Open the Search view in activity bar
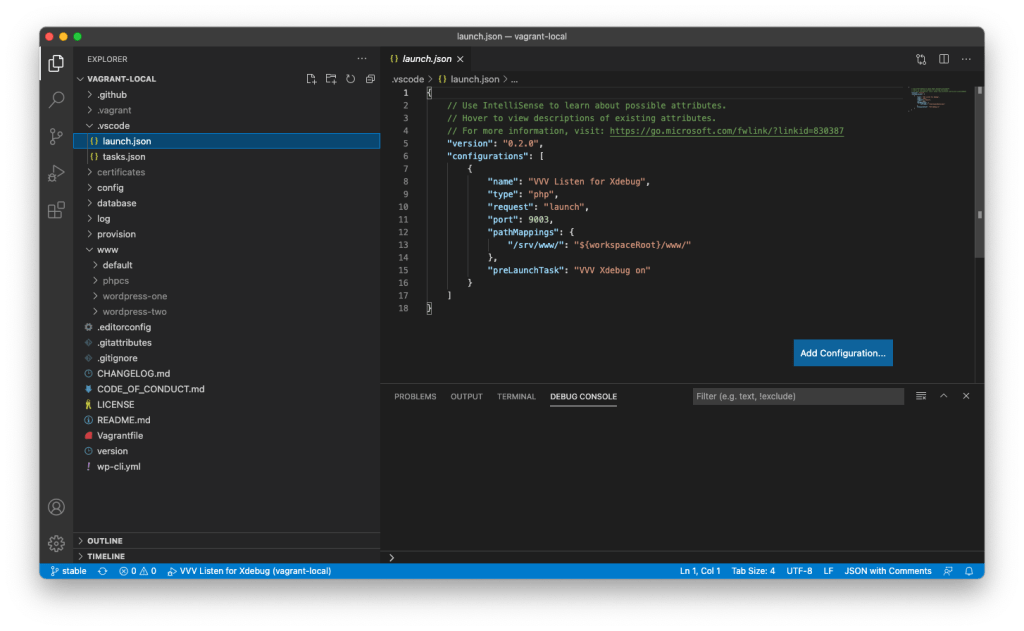1024x631 pixels. click(x=57, y=100)
